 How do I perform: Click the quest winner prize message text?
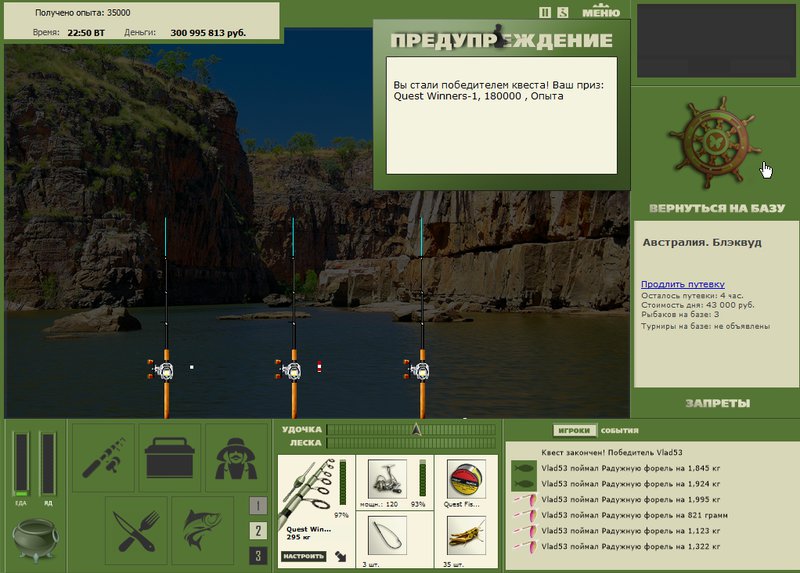pos(498,90)
